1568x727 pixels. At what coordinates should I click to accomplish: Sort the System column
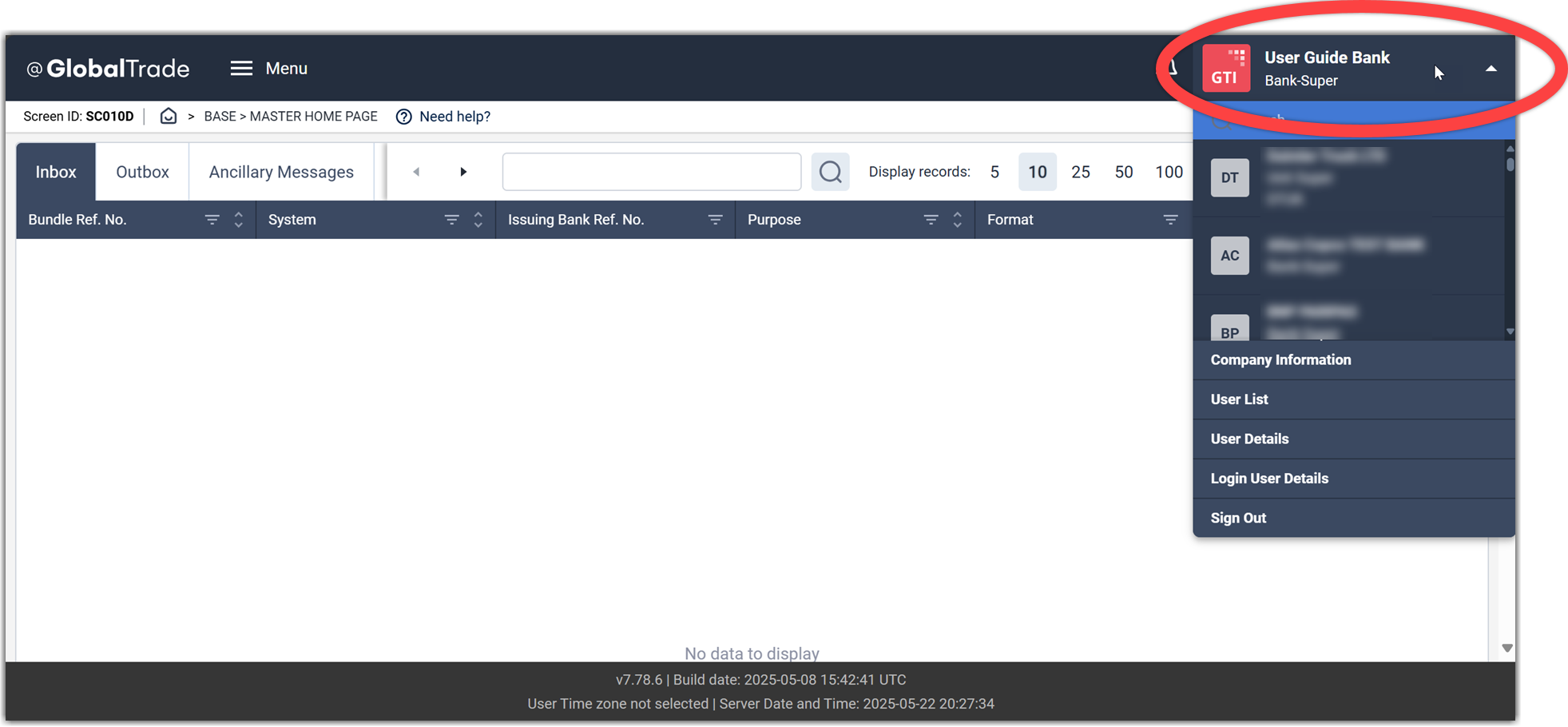pos(478,220)
